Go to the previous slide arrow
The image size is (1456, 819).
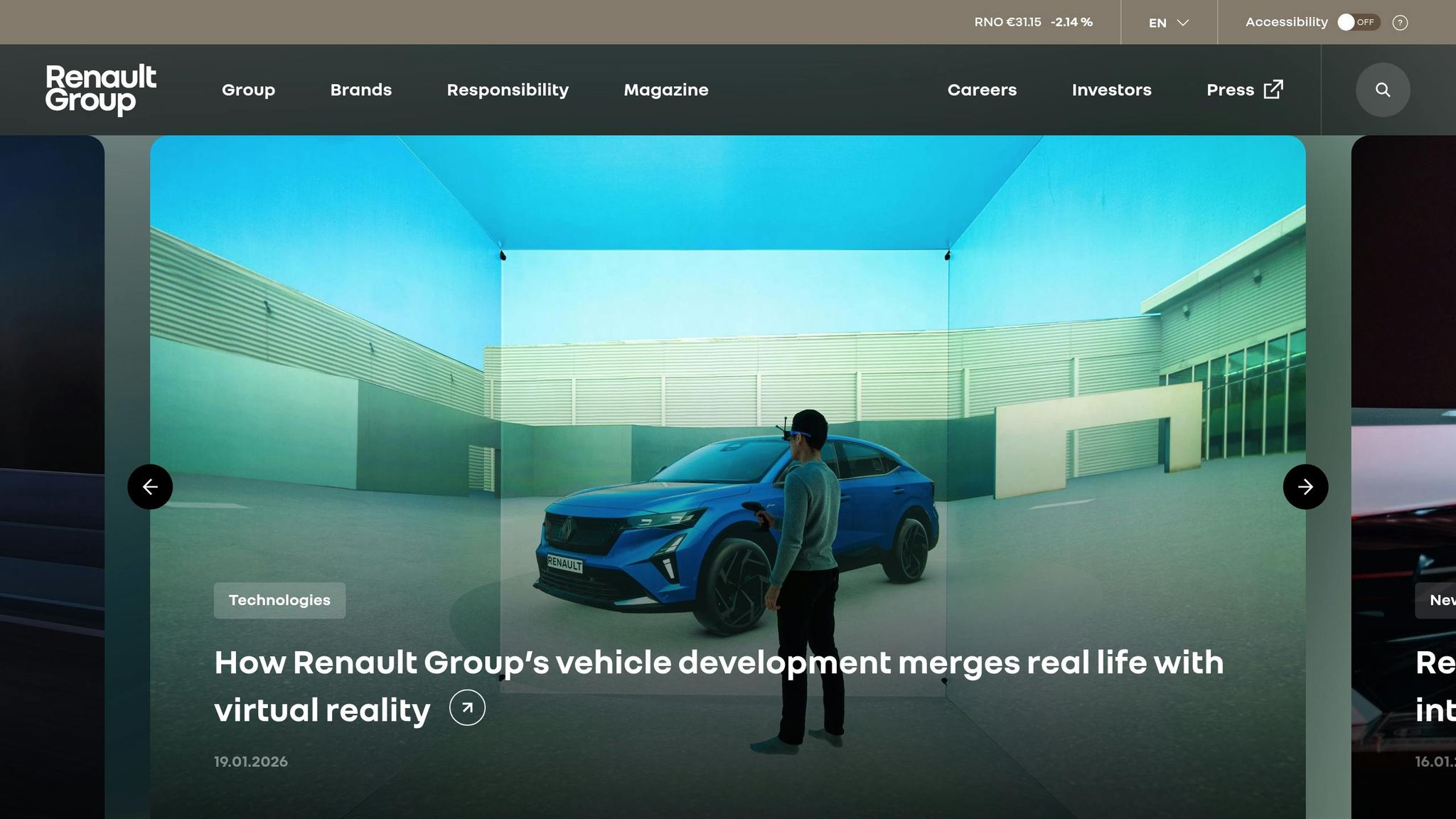click(149, 486)
